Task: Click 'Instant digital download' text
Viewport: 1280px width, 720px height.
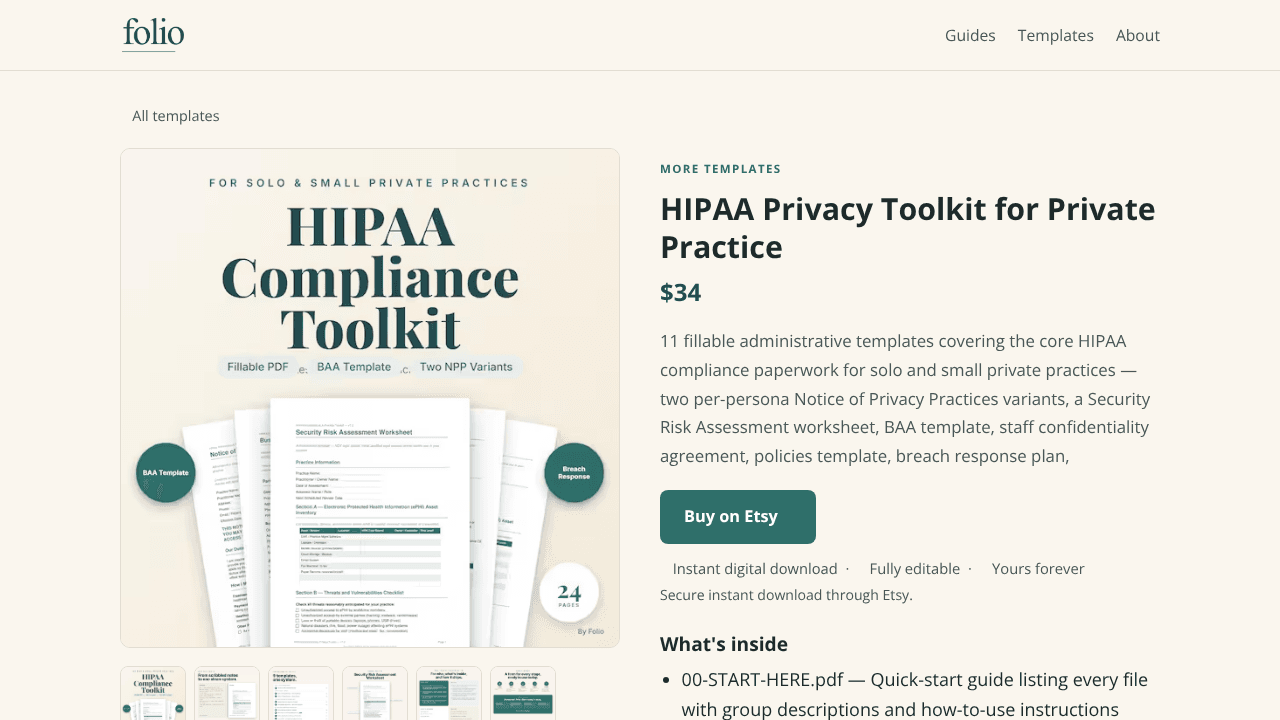Action: click(x=755, y=569)
